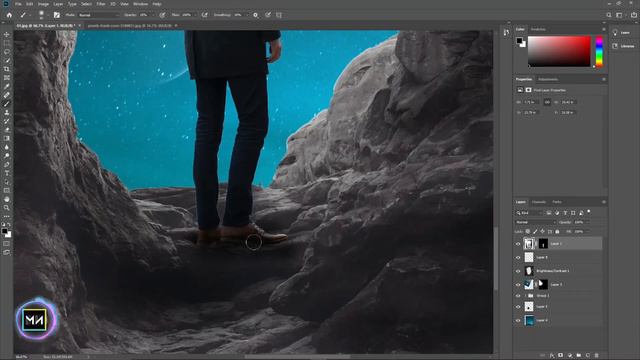The width and height of the screenshot is (640, 360).
Task: Select the Move tool
Action: click(7, 35)
